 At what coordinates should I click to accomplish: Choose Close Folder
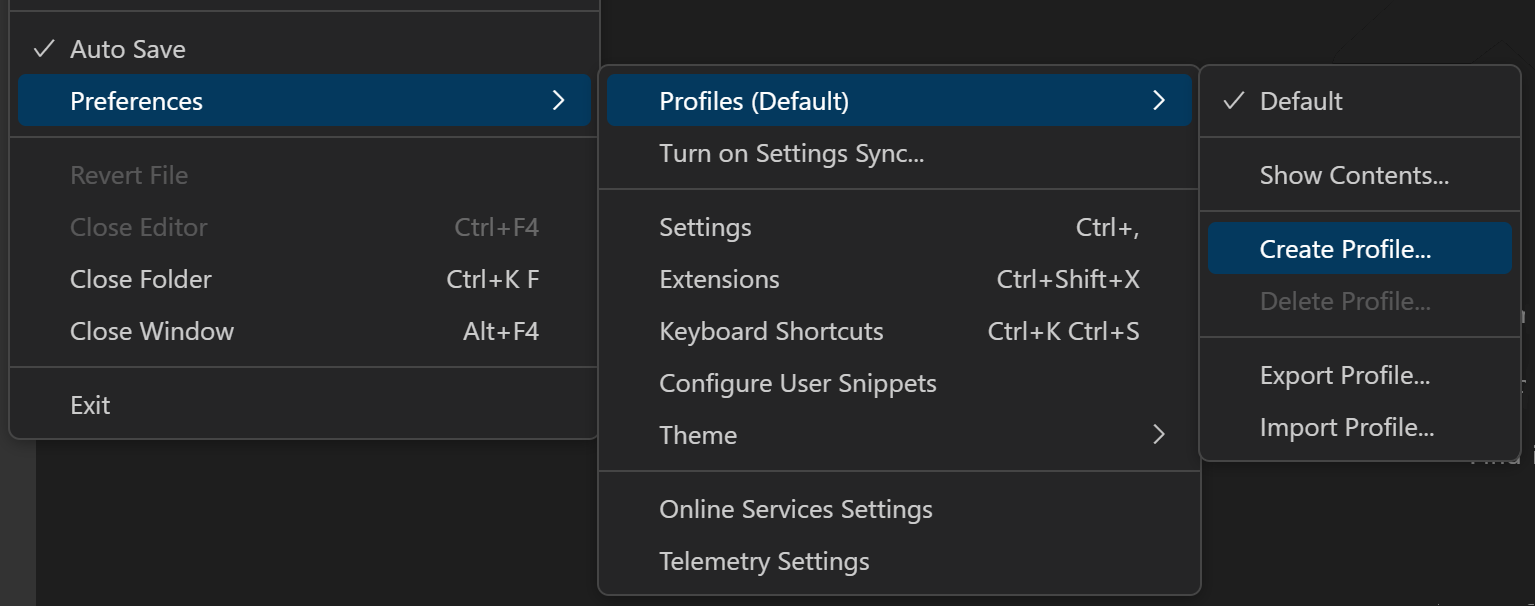click(140, 279)
